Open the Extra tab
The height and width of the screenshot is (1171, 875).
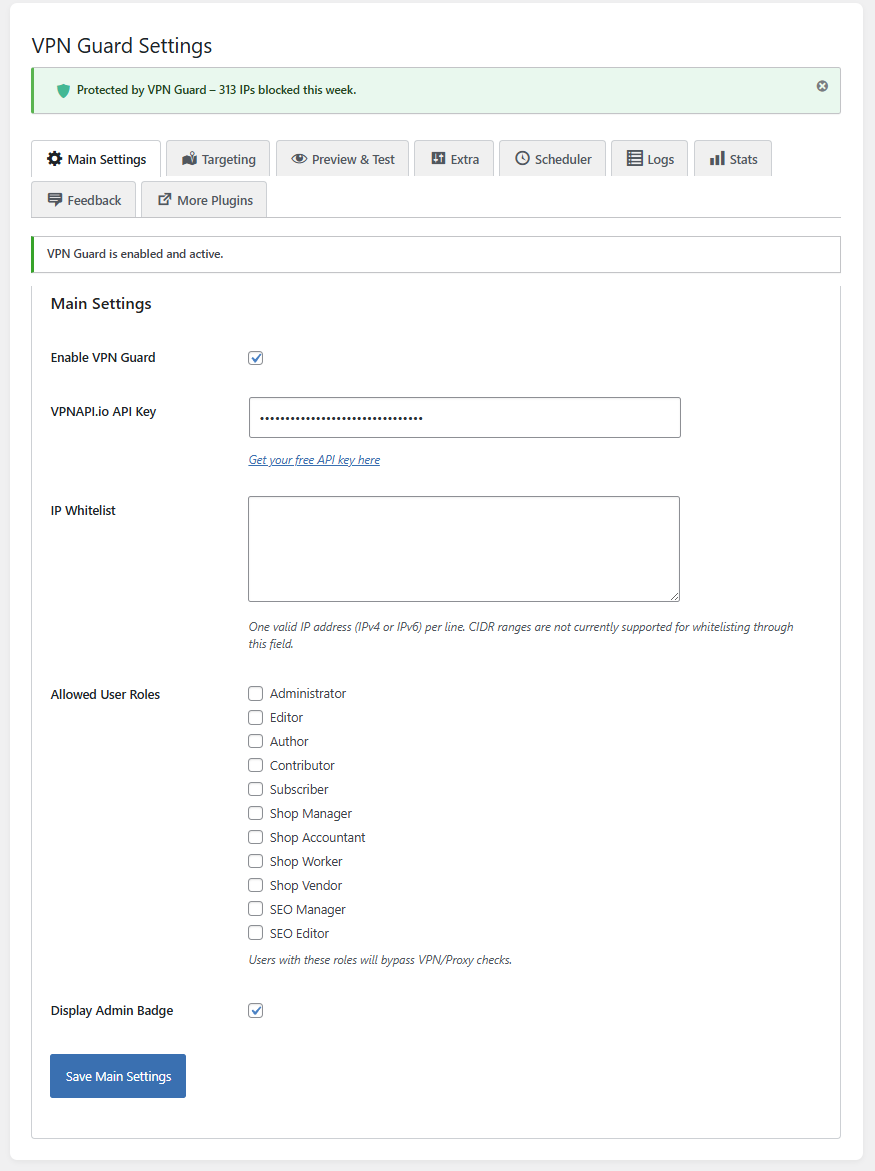[454, 159]
